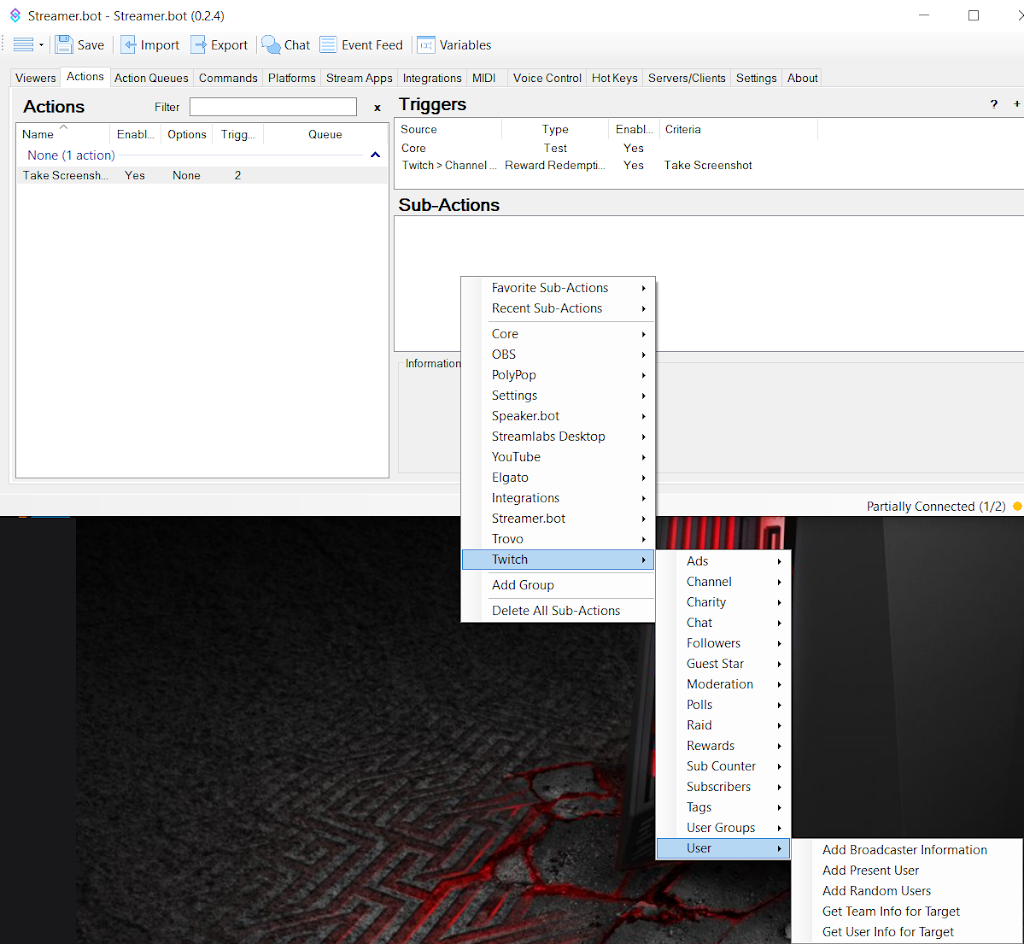Screen dimensions: 1024x944
Task: Click the Save disk icon in toolbar
Action: [65, 45]
